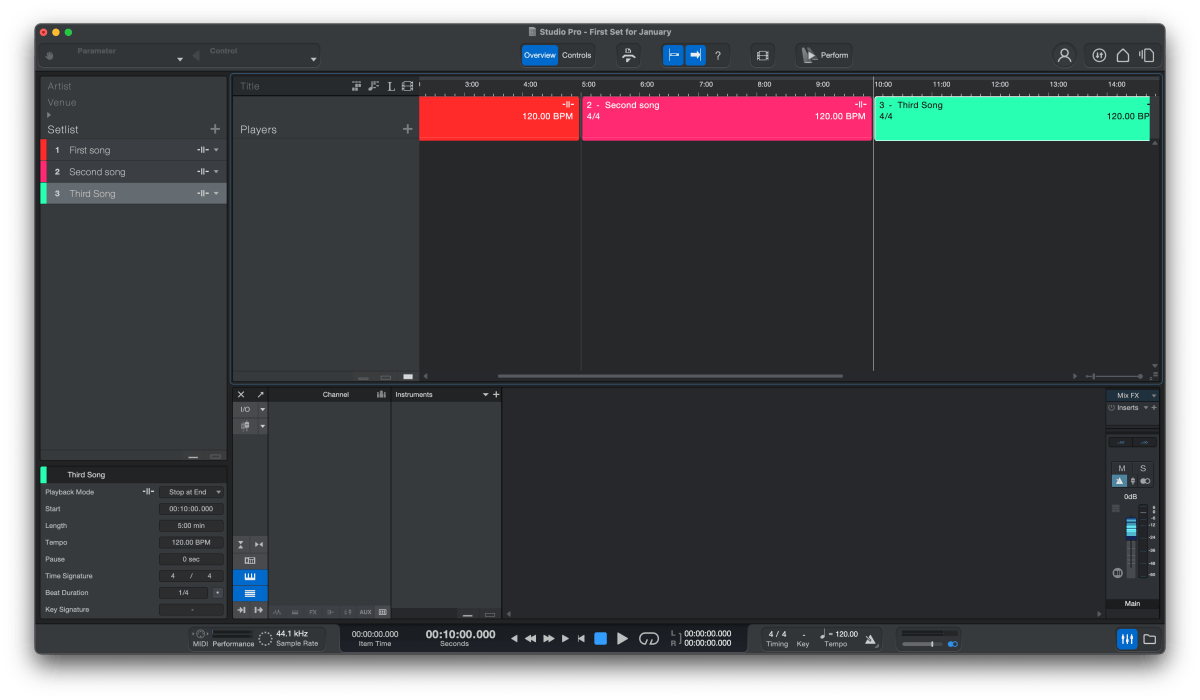
Task: Click the Perform button with arrow icon
Action: (x=824, y=55)
